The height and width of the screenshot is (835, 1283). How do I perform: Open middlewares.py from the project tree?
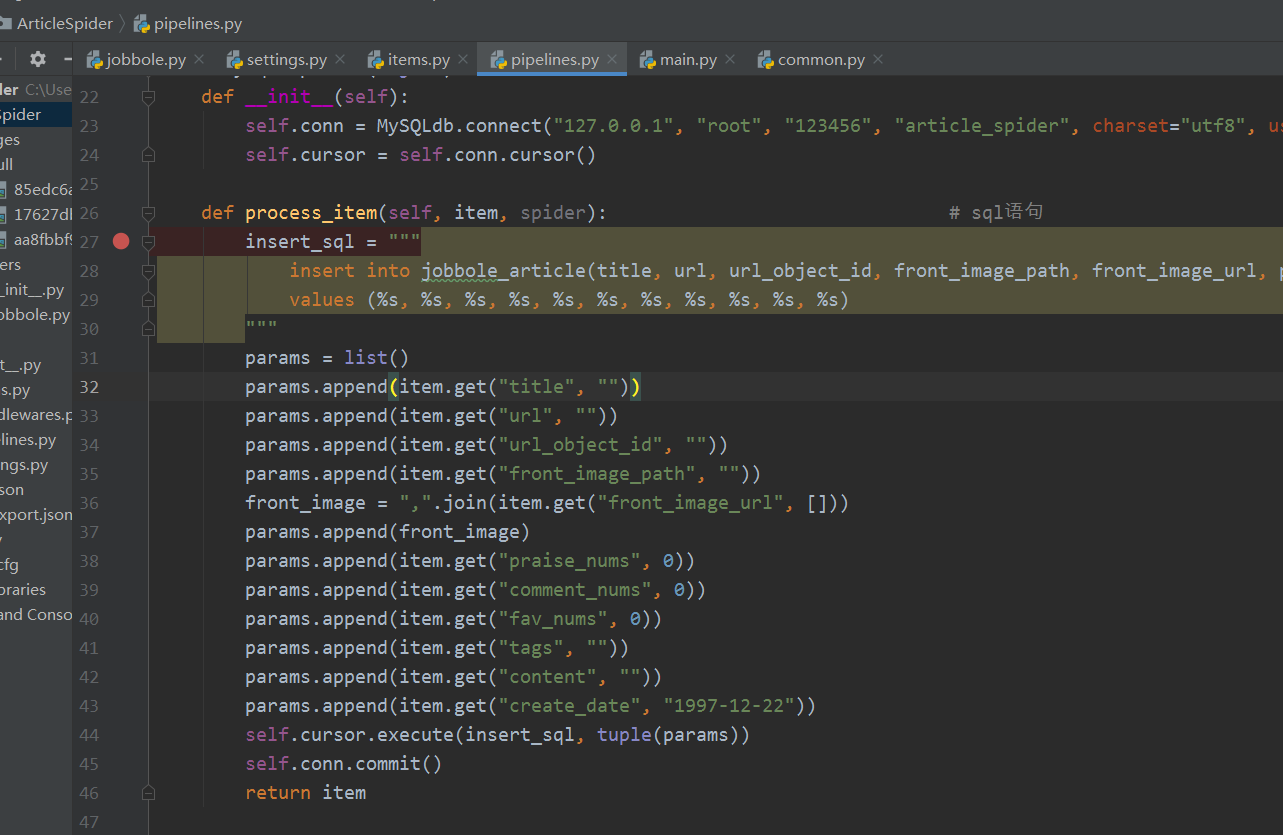coord(36,415)
